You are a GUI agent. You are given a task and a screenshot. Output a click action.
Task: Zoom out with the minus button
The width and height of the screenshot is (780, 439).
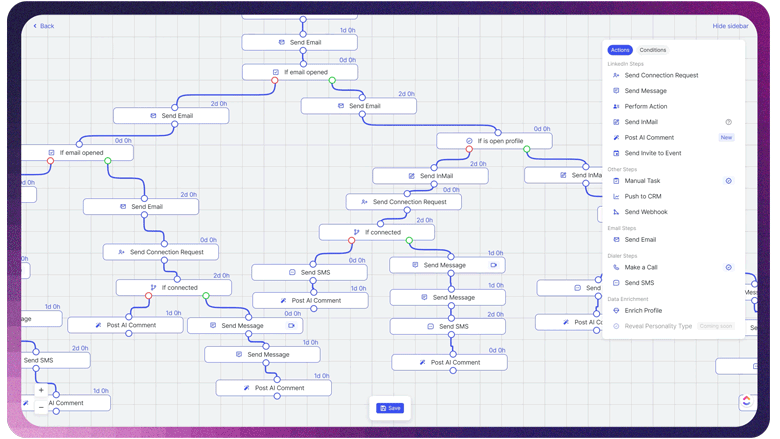click(41, 407)
